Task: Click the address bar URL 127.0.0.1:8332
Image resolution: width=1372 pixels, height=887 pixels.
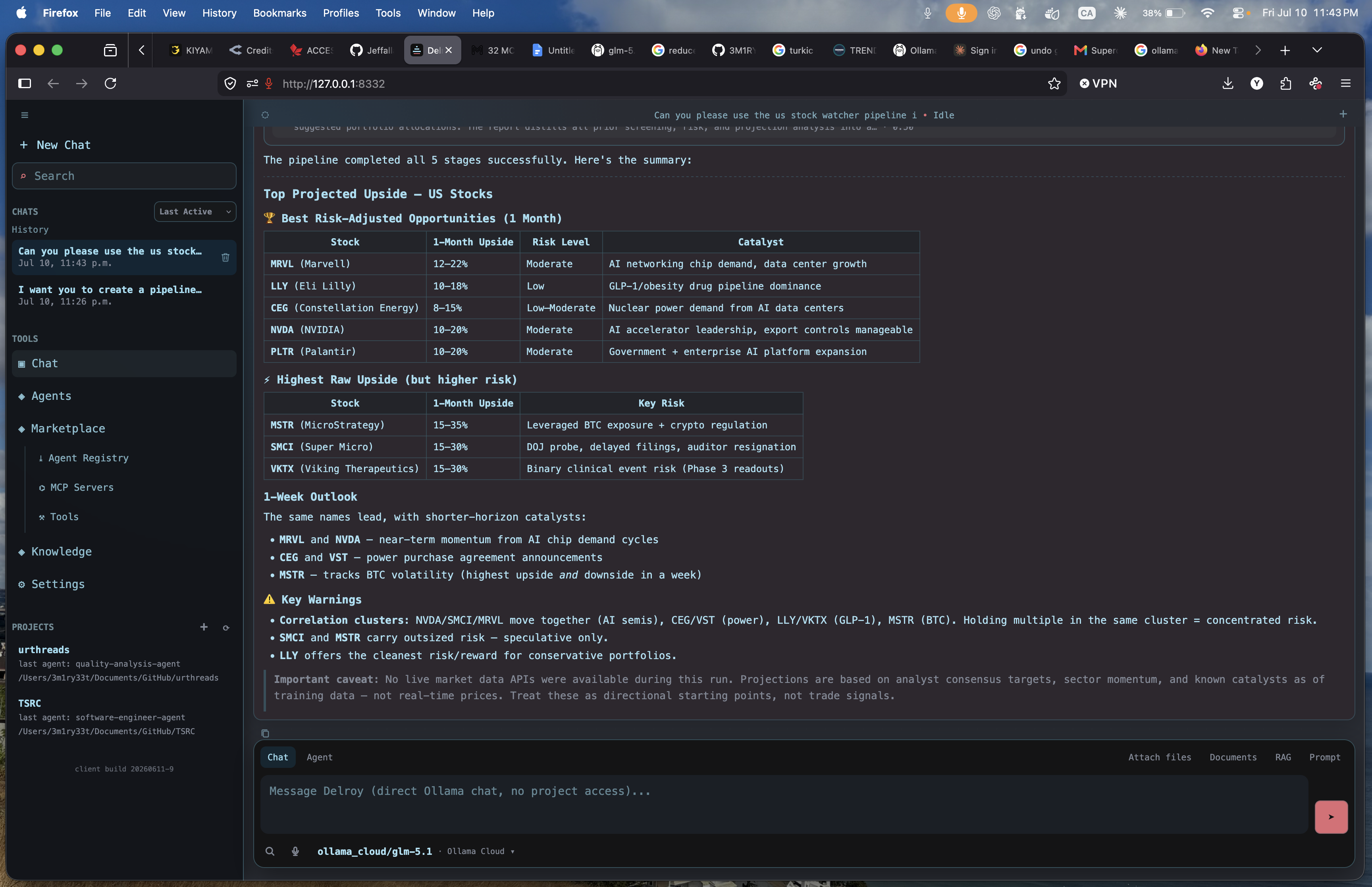Action: click(333, 83)
